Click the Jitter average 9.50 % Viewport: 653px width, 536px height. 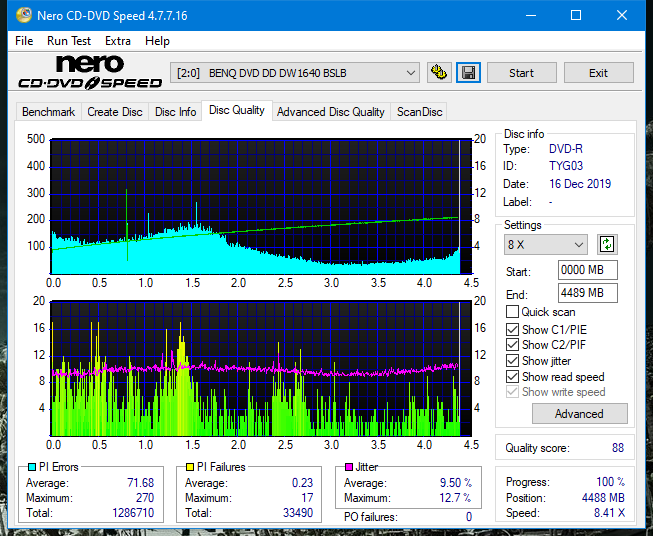456,483
